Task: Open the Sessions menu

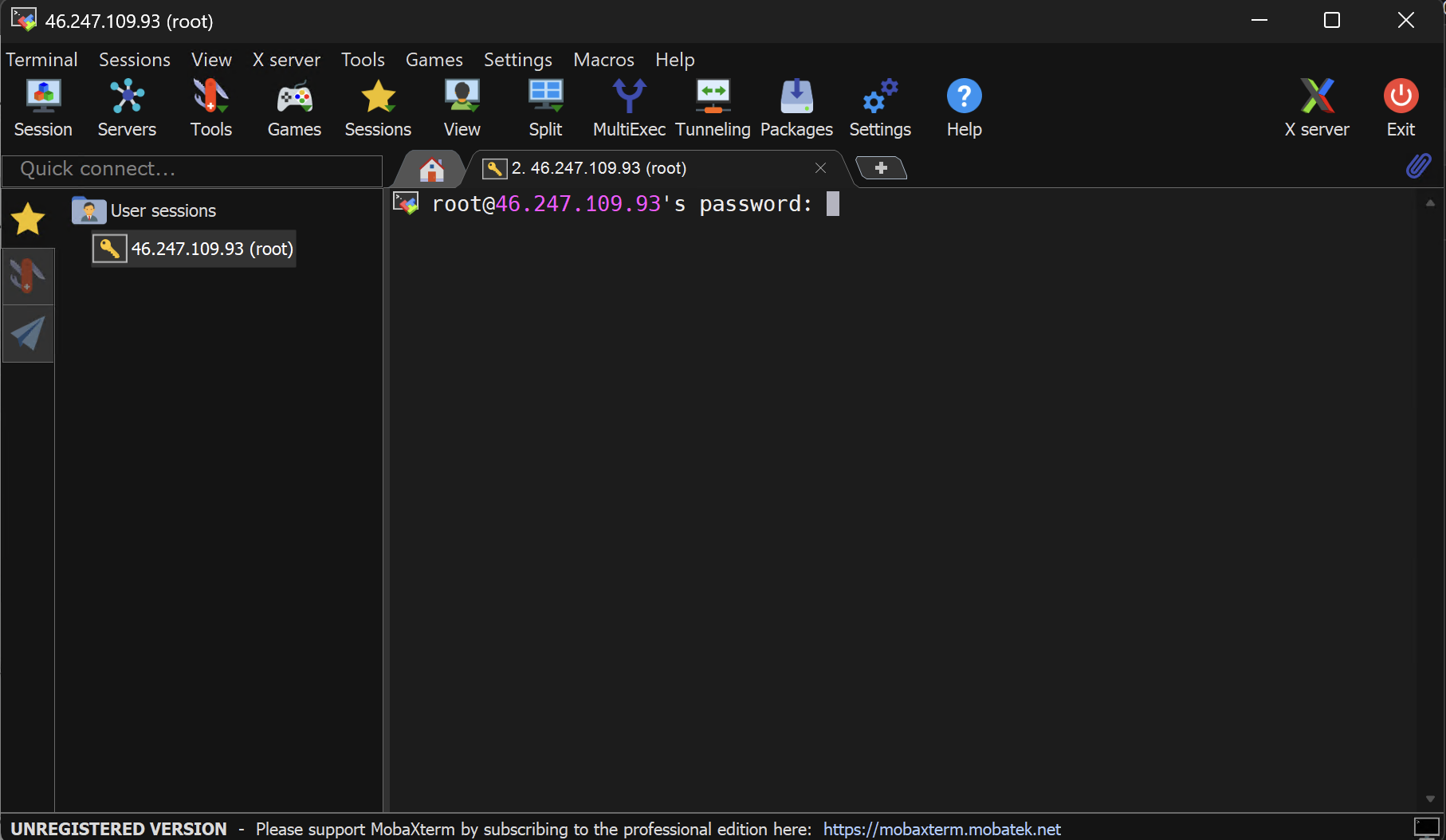Action: click(135, 60)
